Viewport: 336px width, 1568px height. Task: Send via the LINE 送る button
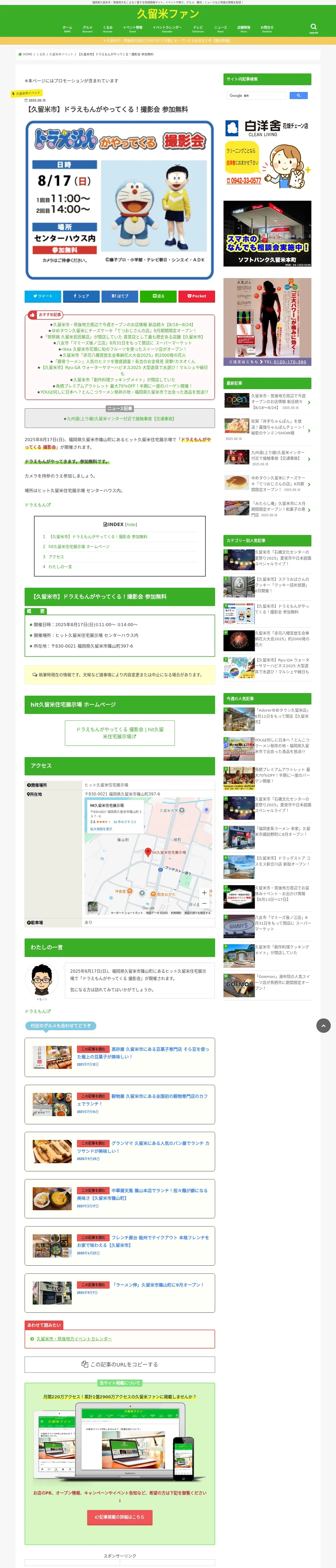[x=158, y=296]
